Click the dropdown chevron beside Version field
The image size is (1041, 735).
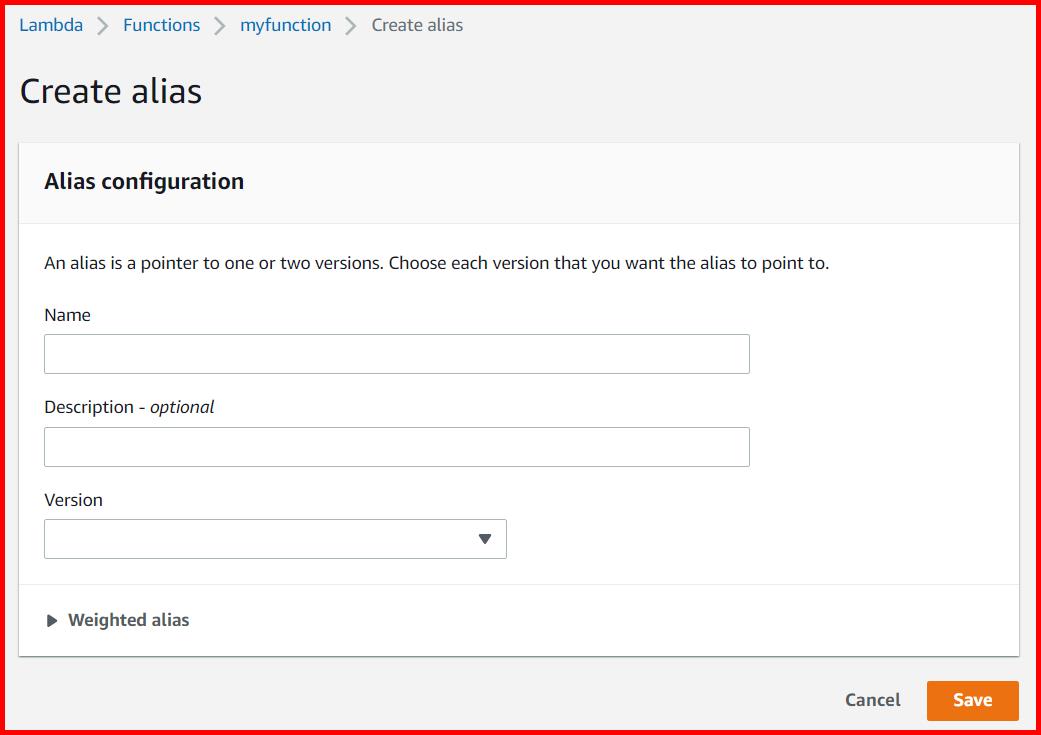tap(486, 539)
